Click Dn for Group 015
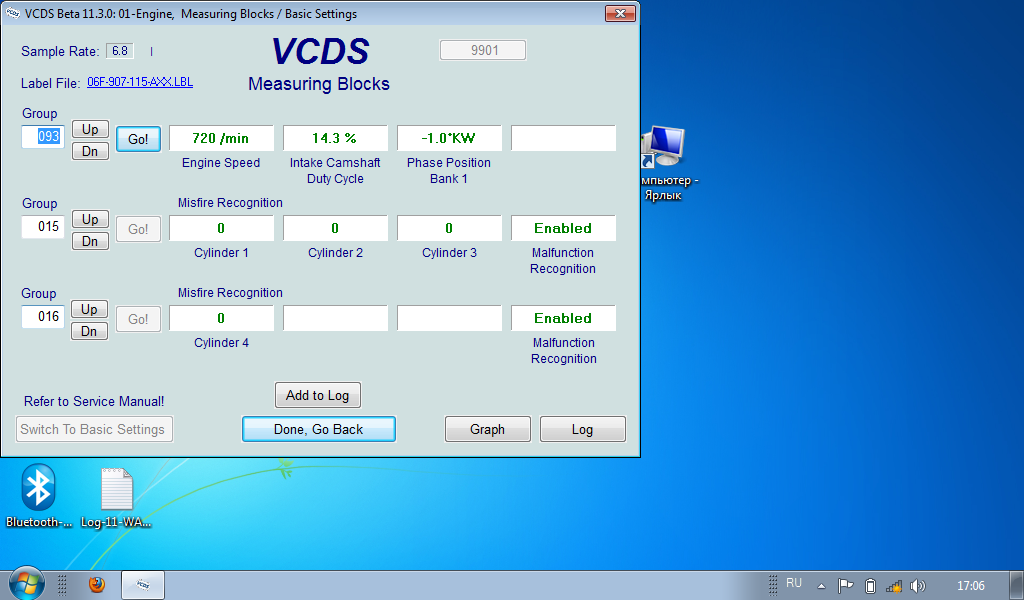The height and width of the screenshot is (600, 1024). pos(90,242)
